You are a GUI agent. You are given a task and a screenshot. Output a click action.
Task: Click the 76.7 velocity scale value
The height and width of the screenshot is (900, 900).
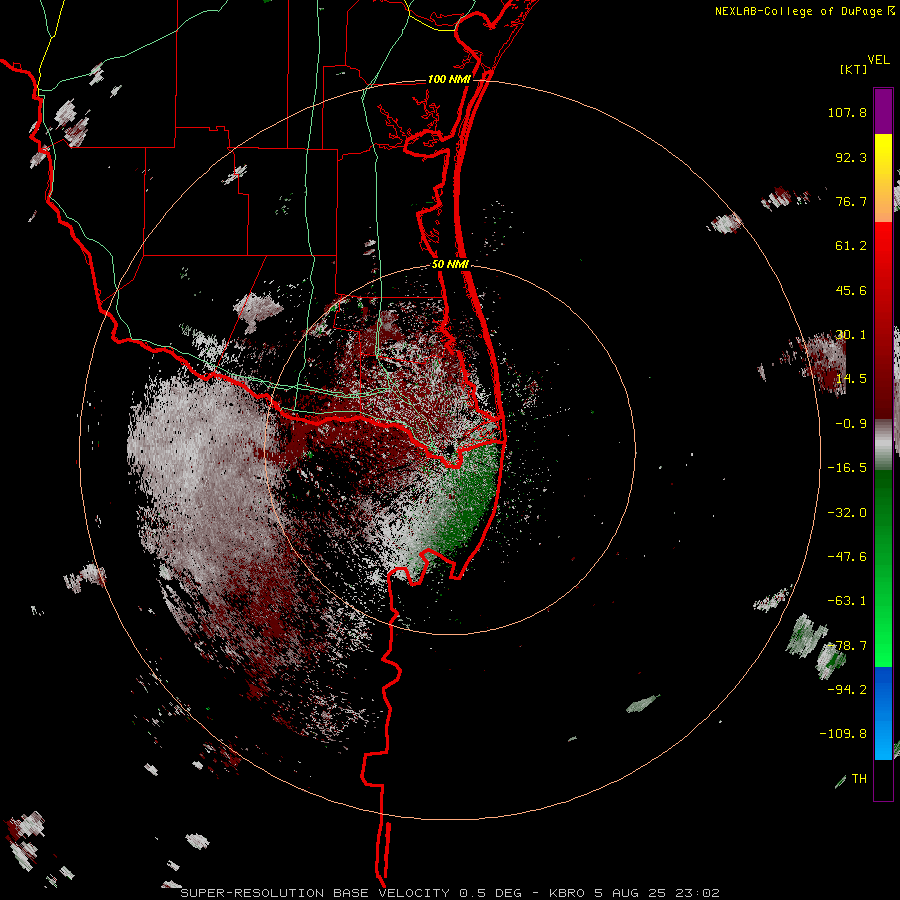click(x=851, y=201)
